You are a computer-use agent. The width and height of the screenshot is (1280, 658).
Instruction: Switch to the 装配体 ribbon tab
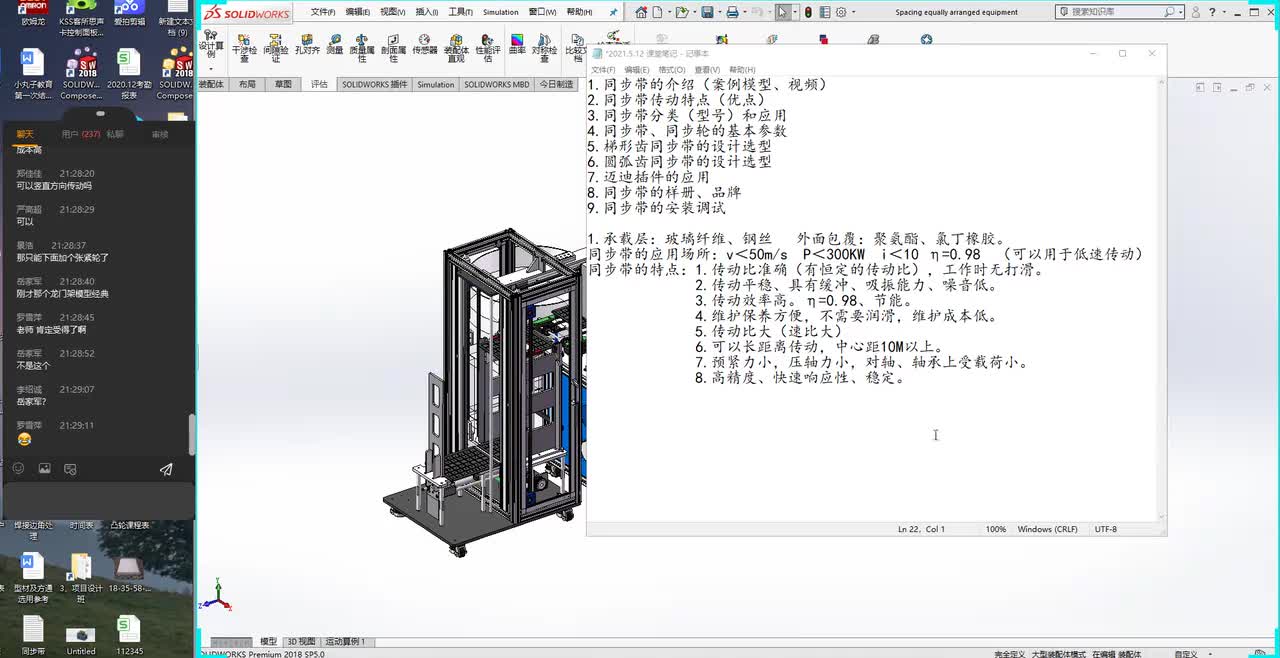click(x=211, y=85)
